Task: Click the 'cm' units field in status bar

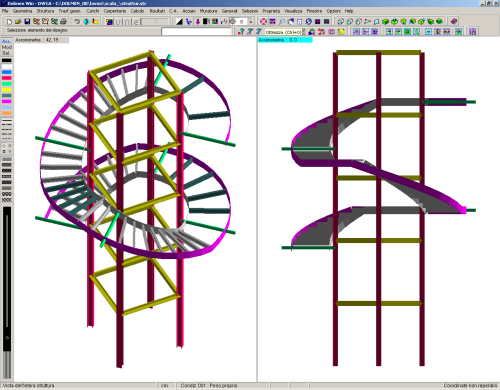Action: [x=165, y=386]
